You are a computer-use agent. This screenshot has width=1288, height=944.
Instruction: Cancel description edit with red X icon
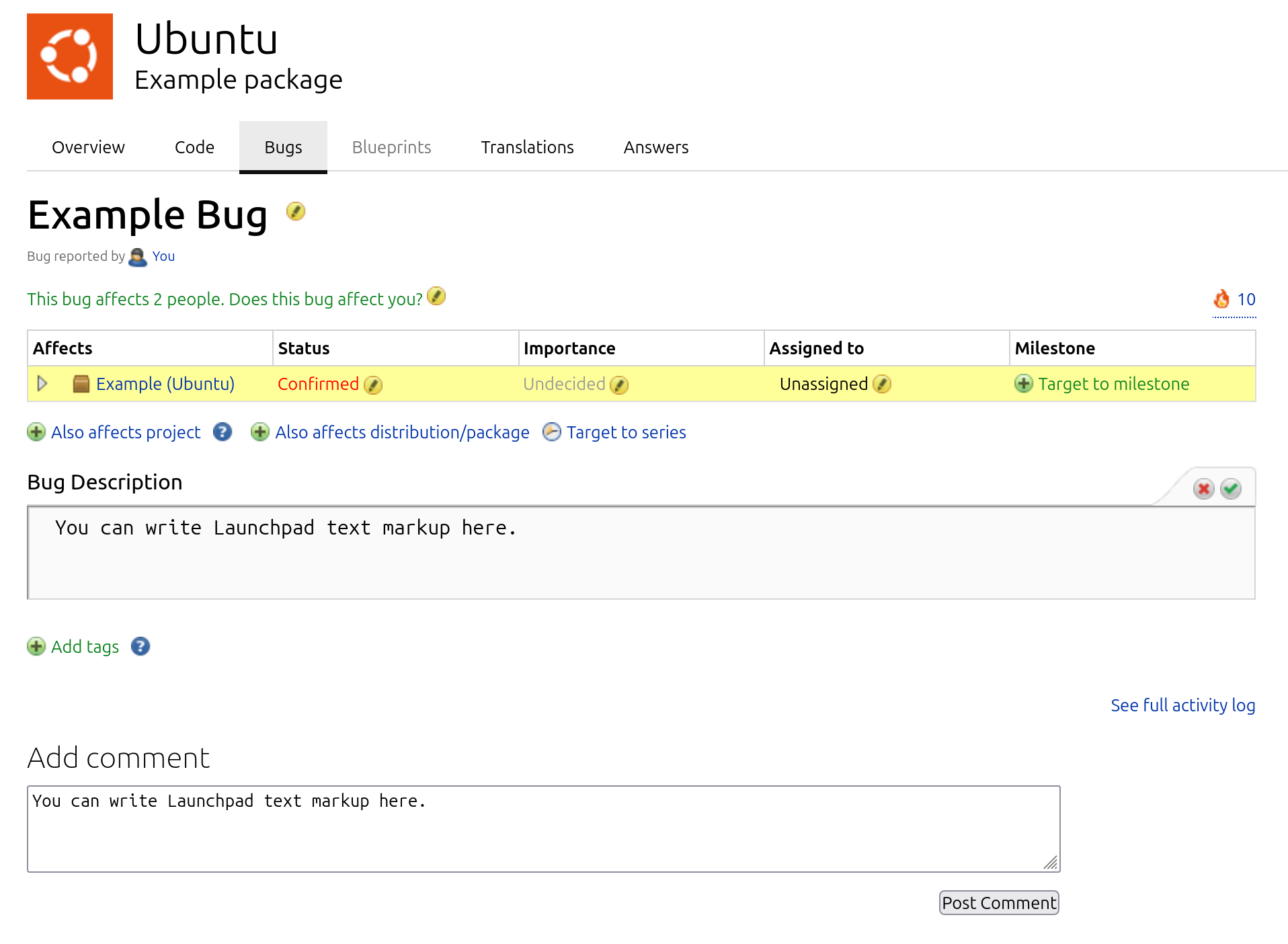click(1204, 489)
